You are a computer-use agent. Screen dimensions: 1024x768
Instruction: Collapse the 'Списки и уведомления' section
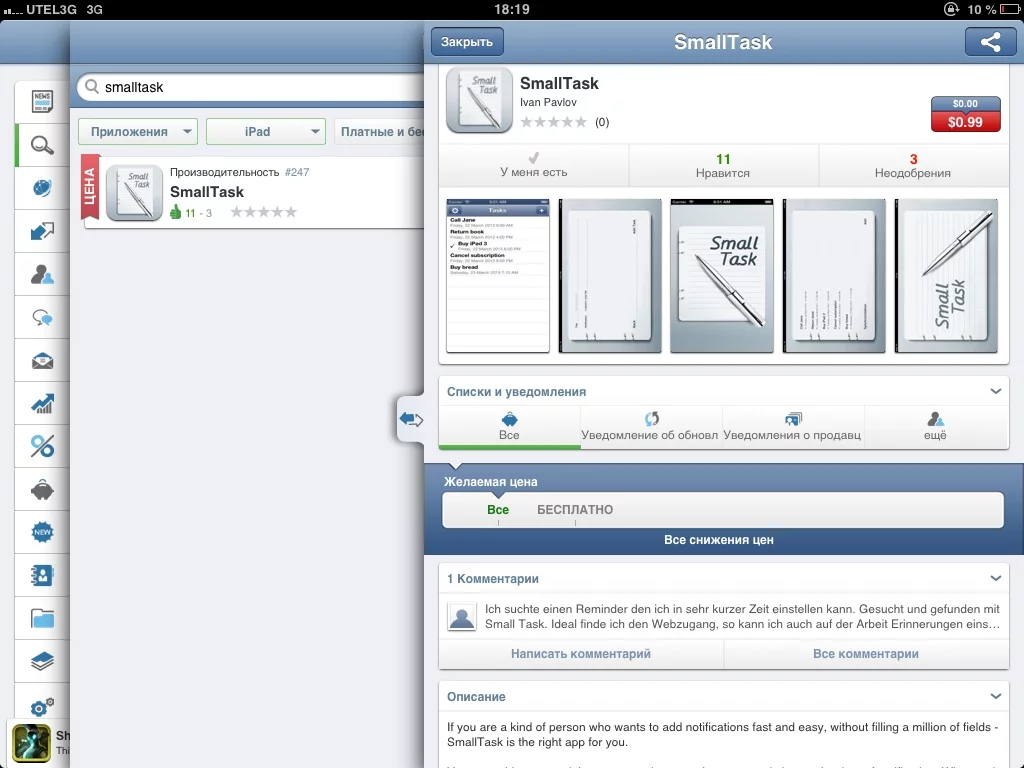click(995, 391)
